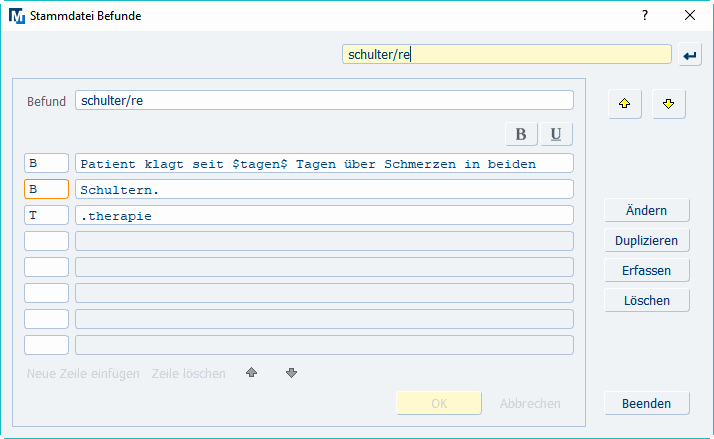This screenshot has width=714, height=439.
Task: Select the text line starting with Patient klagt
Action: point(323,163)
